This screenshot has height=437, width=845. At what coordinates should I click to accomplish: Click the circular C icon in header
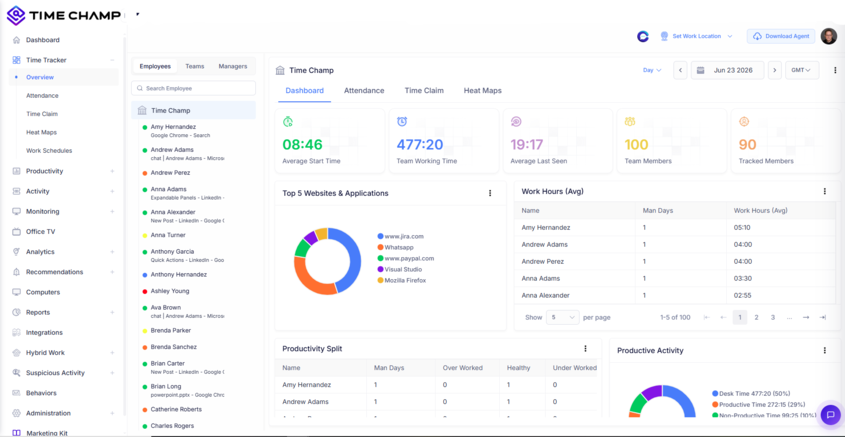coord(642,36)
